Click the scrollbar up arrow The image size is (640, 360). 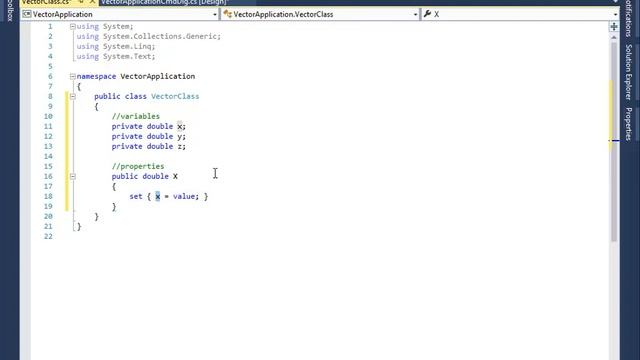pos(614,37)
